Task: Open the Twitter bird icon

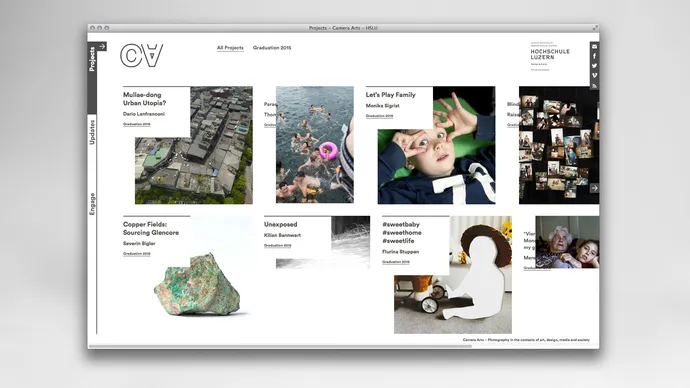Action: point(594,66)
